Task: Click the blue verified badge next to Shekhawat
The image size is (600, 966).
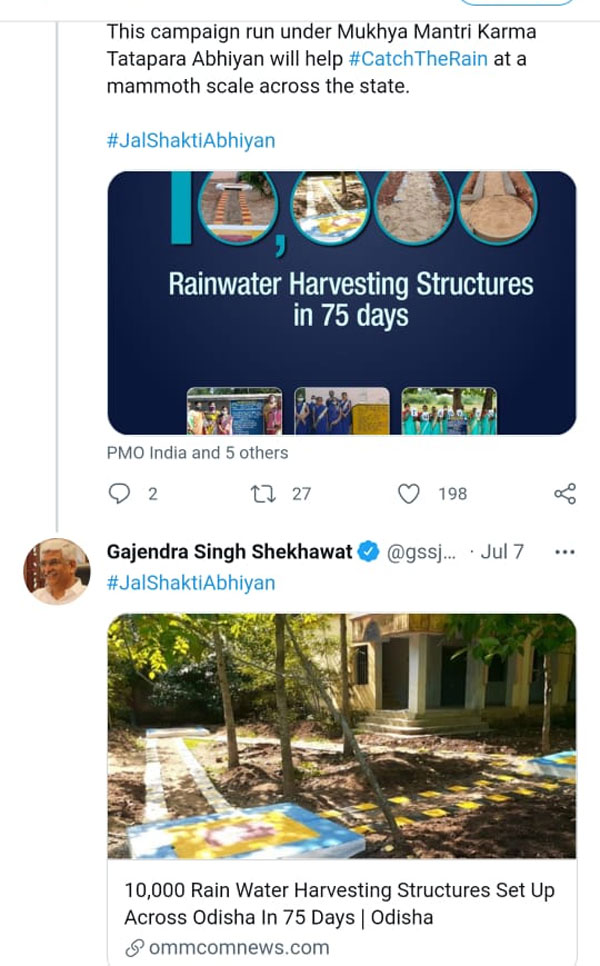Action: point(369,552)
